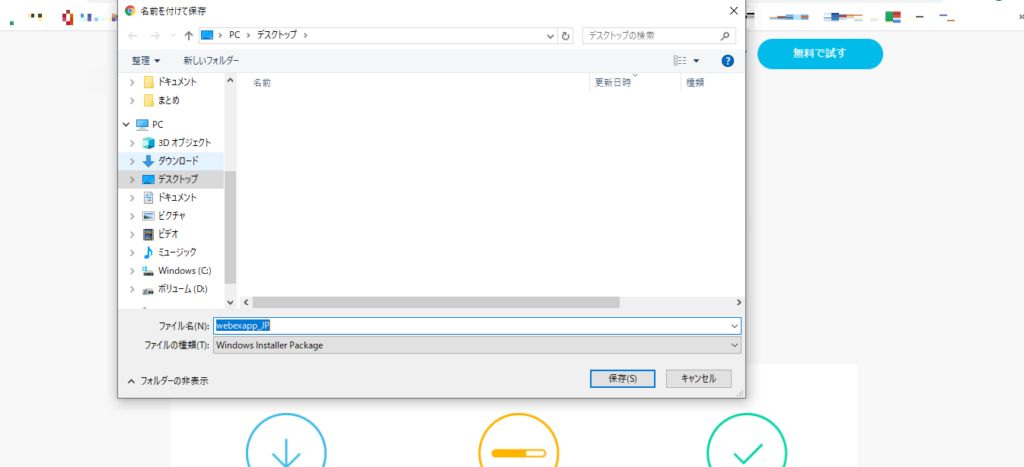1024x467 pixels.
Task: Click navigation tree scroll up arrow
Action: click(x=230, y=80)
